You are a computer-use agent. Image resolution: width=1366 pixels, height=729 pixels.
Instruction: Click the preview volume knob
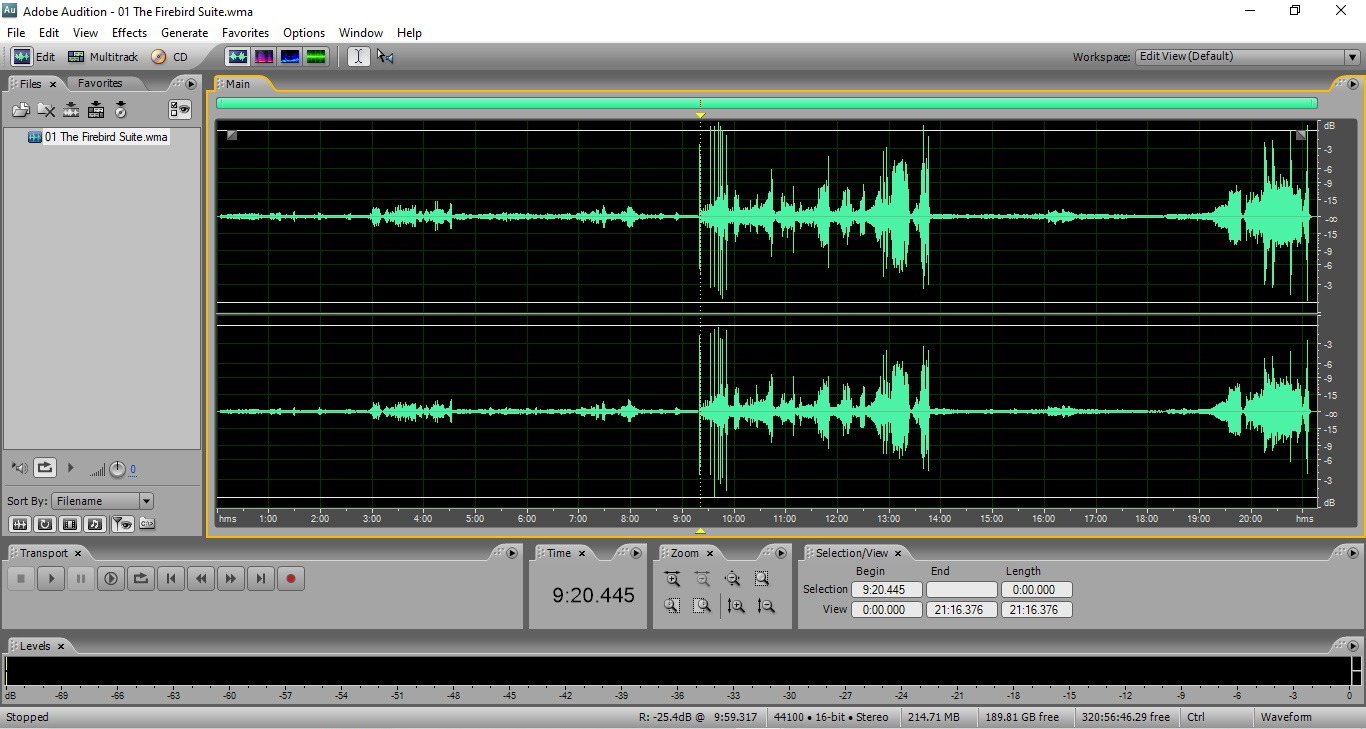pos(117,469)
